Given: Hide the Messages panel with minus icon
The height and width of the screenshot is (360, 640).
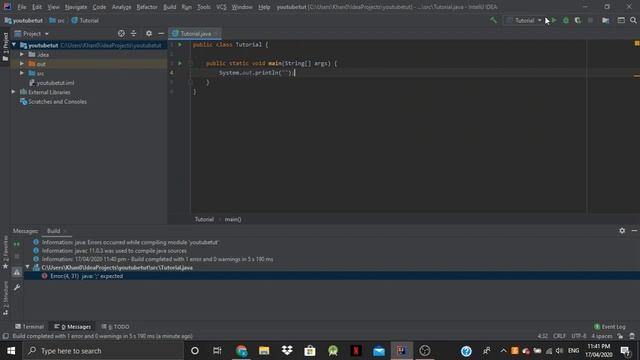Looking at the screenshot, I should click(634, 231).
